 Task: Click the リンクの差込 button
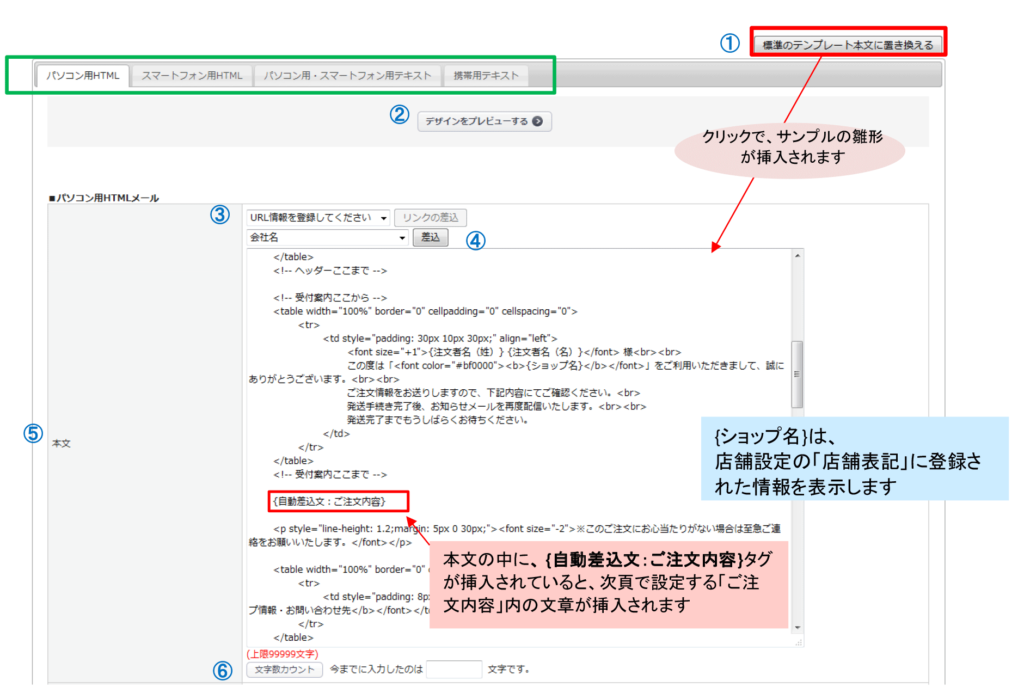click(x=430, y=217)
